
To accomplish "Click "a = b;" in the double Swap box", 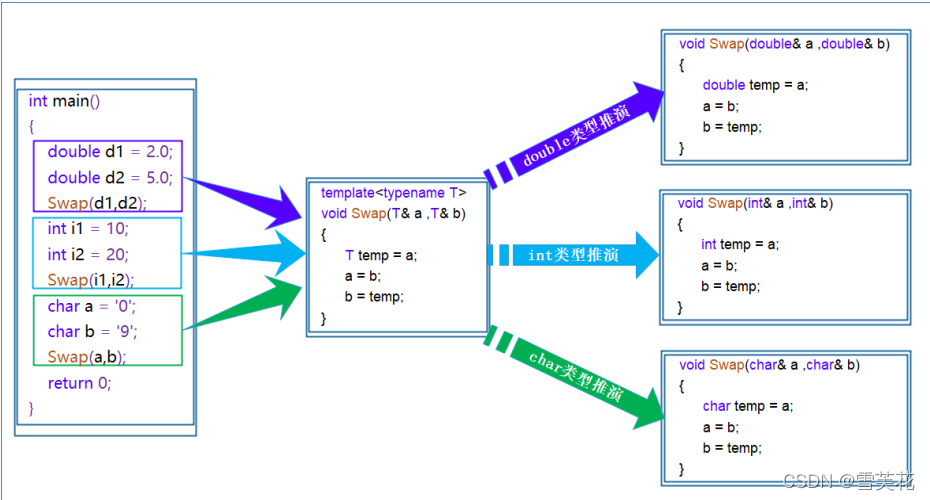I will point(720,106).
